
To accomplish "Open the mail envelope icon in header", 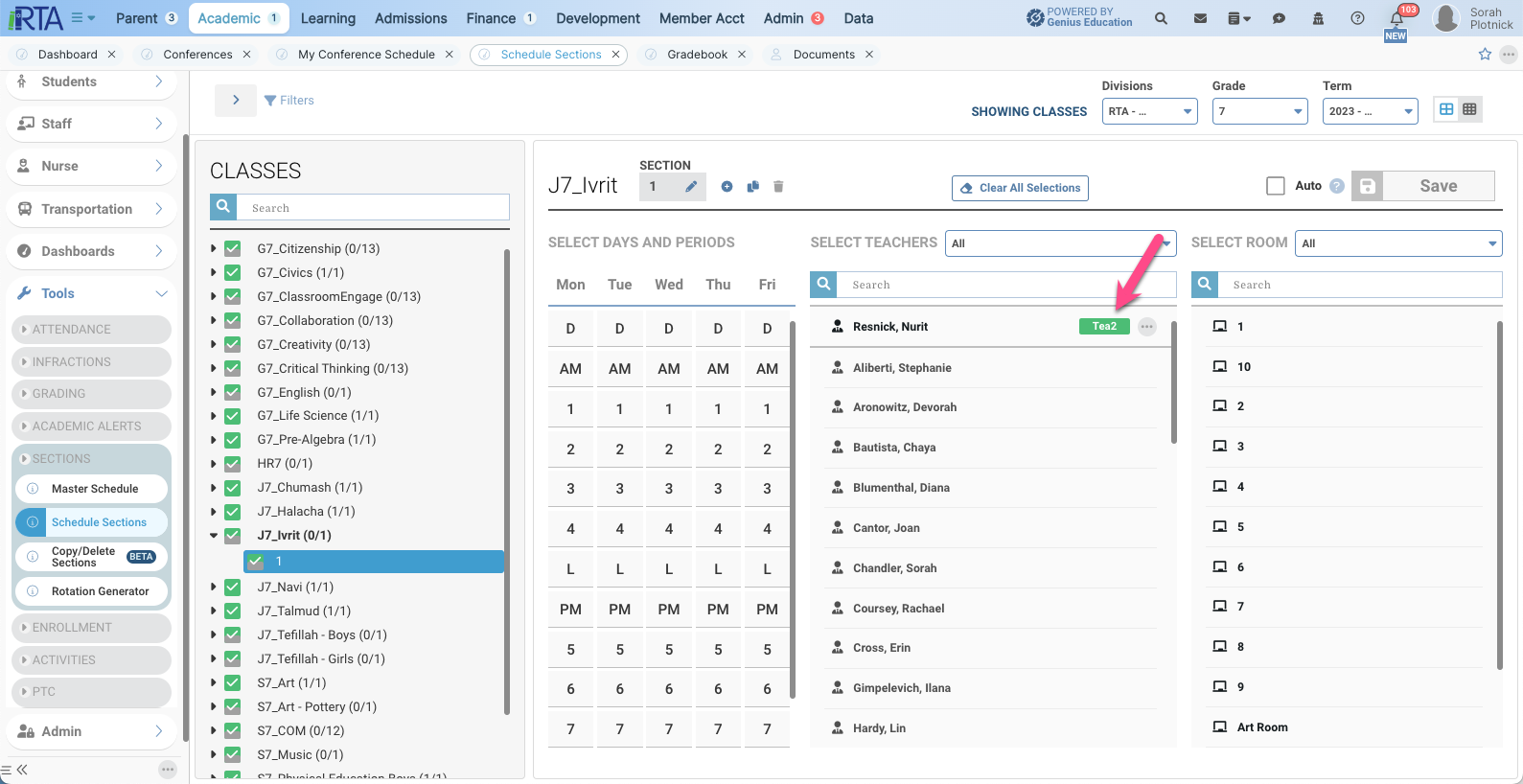I will pyautogui.click(x=1200, y=18).
